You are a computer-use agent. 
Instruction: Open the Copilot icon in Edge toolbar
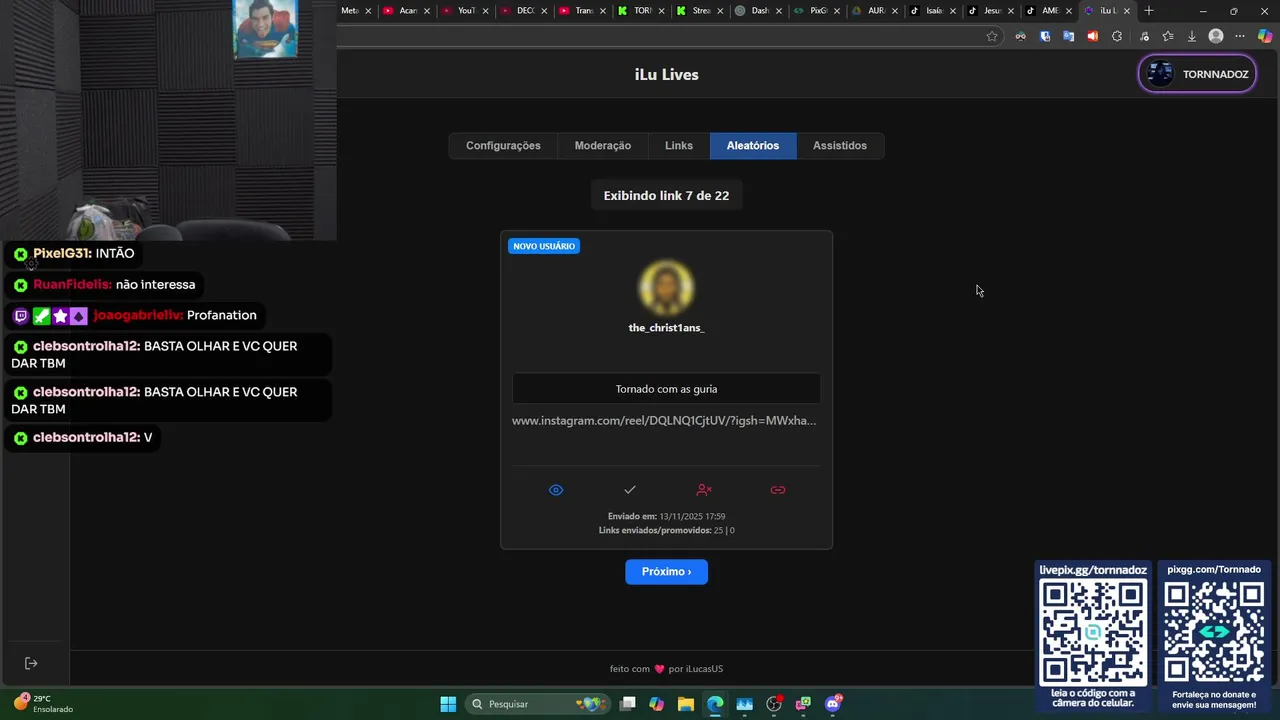[x=1265, y=36]
